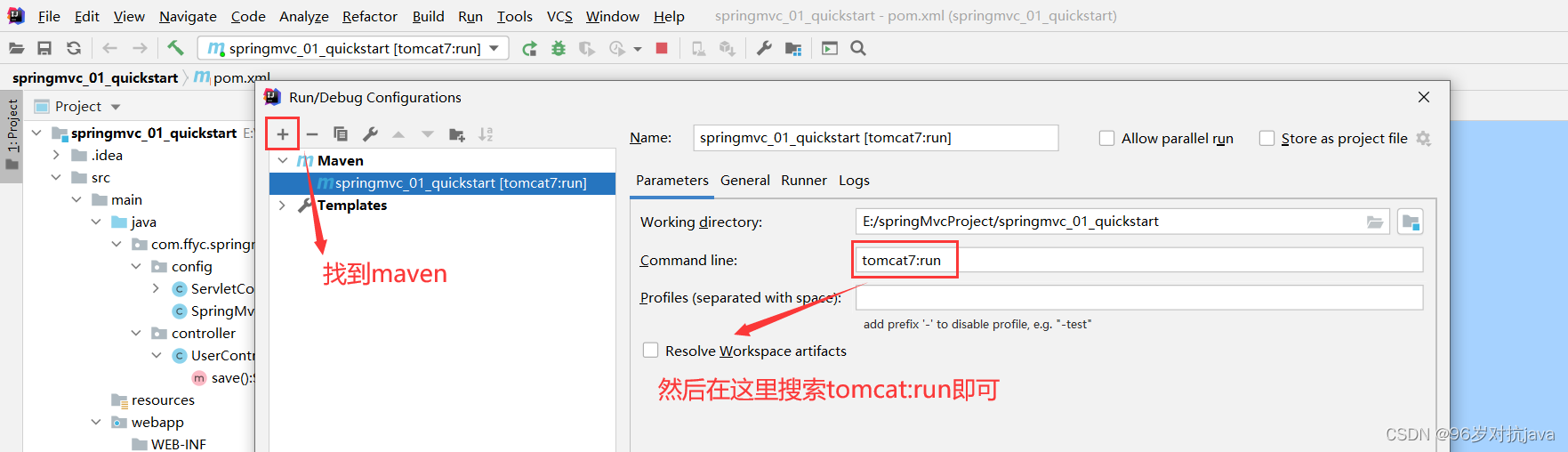The width and height of the screenshot is (1568, 452).
Task: Browse working directory folder icon
Action: (x=1375, y=222)
